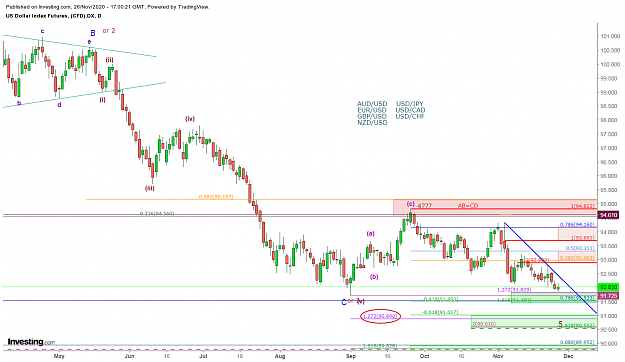Click the Nov date axis label
Screen dimensions: 625x362
(497, 356)
